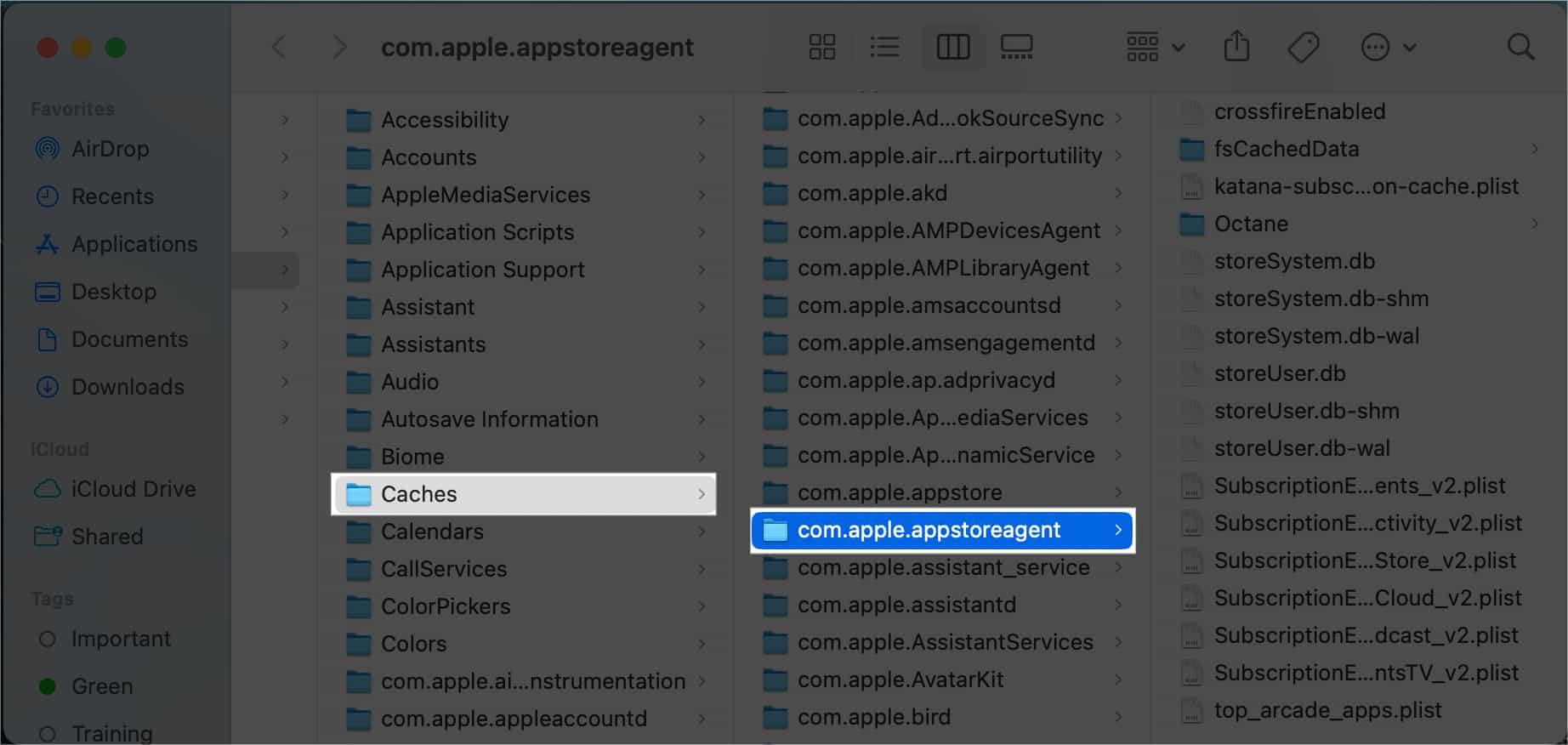
Task: Switch Finder to icon view
Action: [822, 47]
